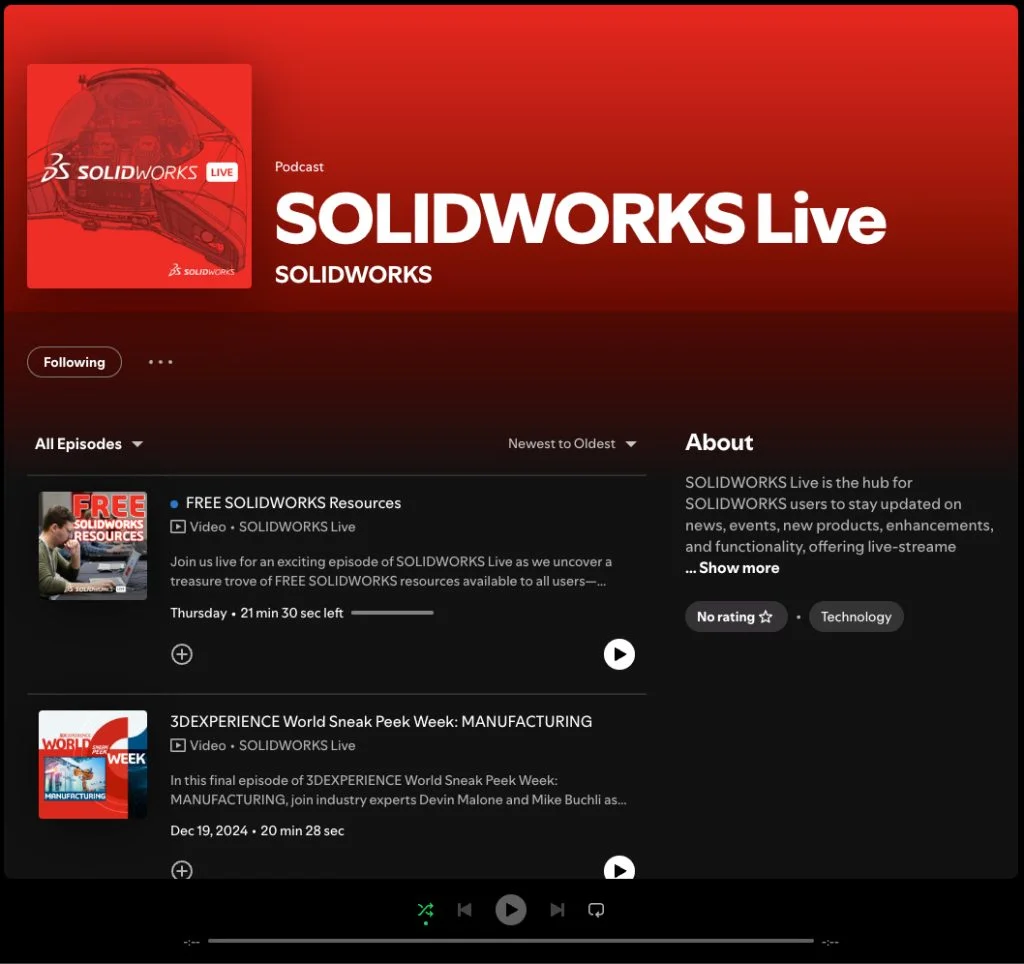
Task: Click the playback progress bar at bottom
Action: (x=511, y=941)
